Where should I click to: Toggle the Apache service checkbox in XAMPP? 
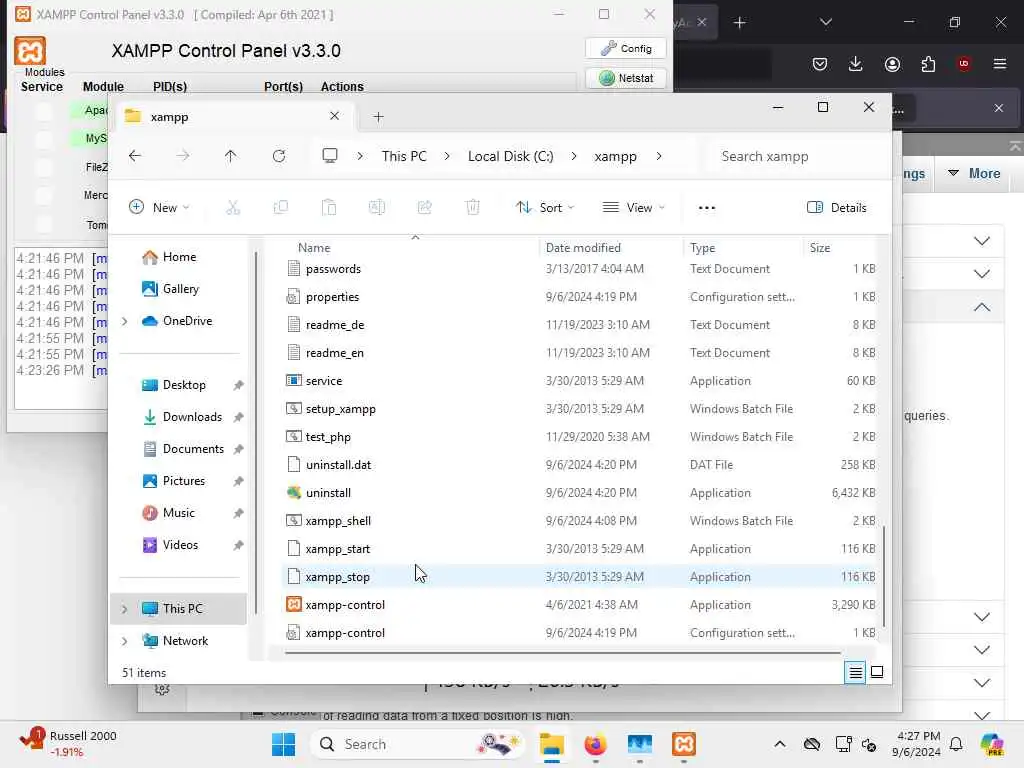44,112
